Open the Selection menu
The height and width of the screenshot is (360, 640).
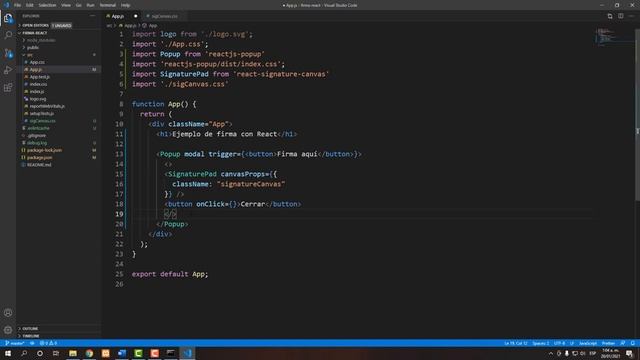[47, 5]
